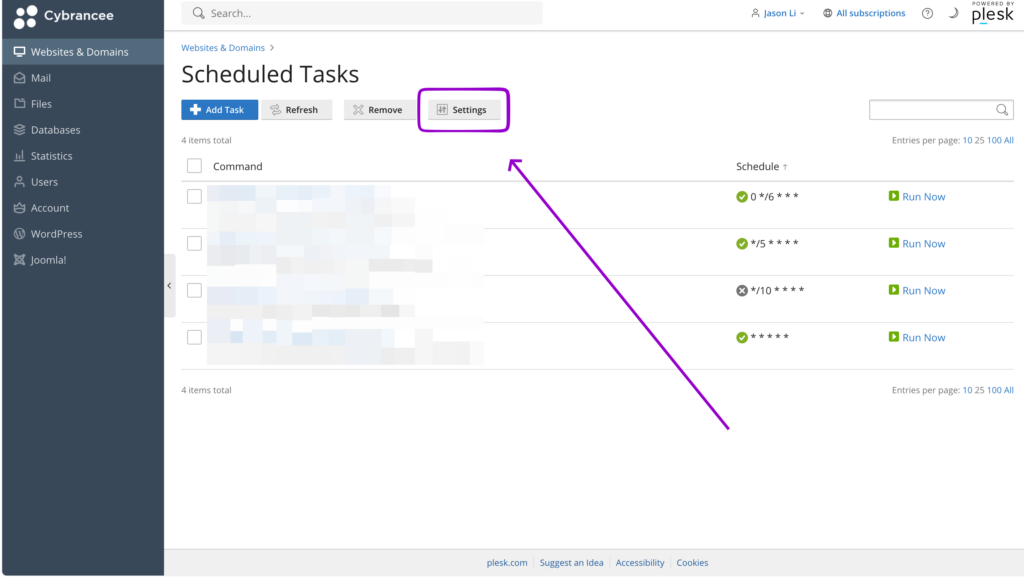Open Cookies footer link
Viewport: 1024px width, 577px height.
[x=692, y=563]
